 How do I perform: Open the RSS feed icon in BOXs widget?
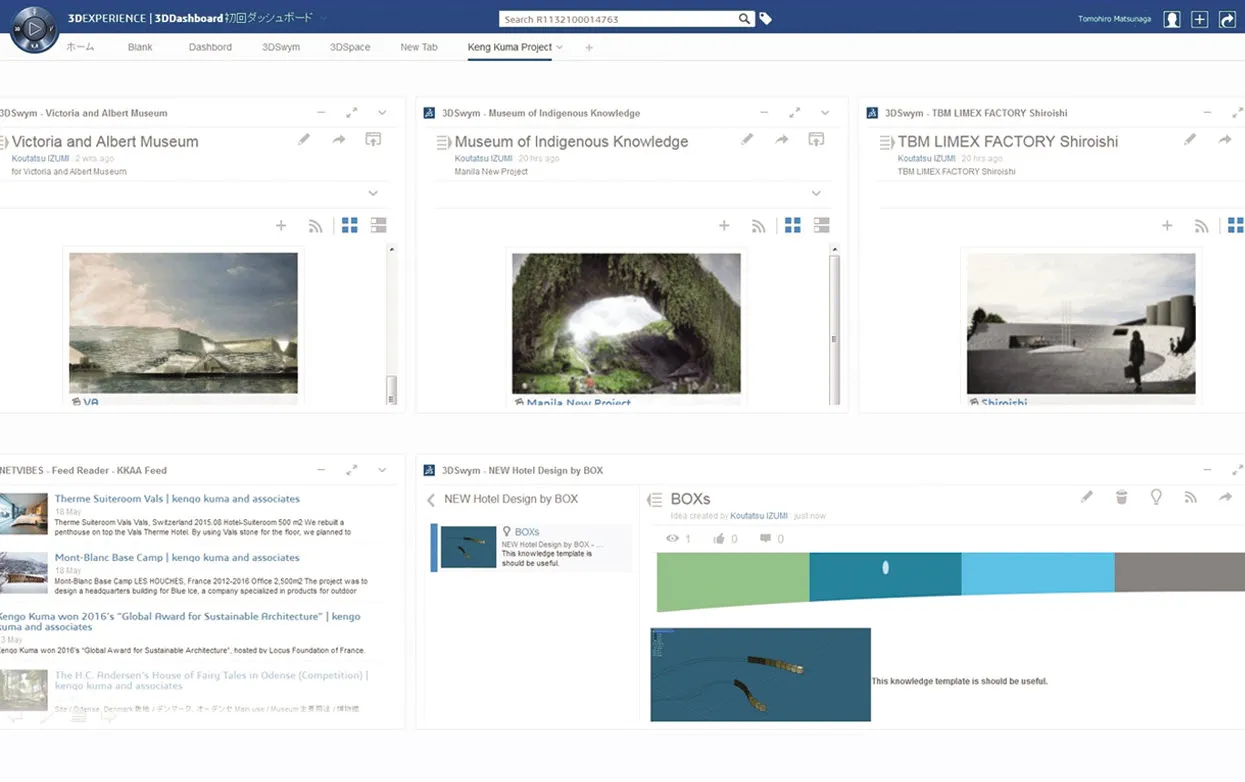(1191, 496)
